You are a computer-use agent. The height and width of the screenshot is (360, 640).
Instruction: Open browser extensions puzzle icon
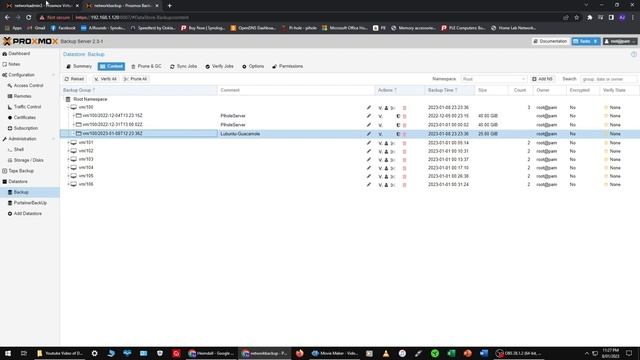coord(589,18)
